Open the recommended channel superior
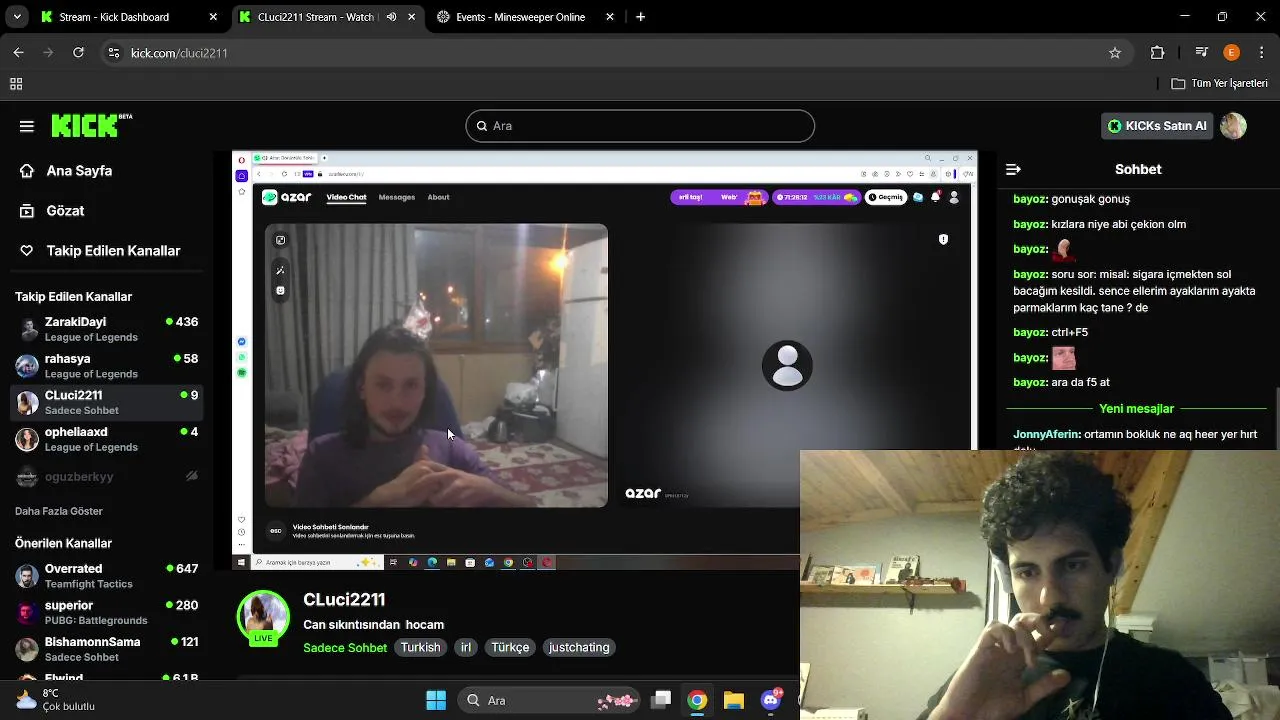 (107, 612)
